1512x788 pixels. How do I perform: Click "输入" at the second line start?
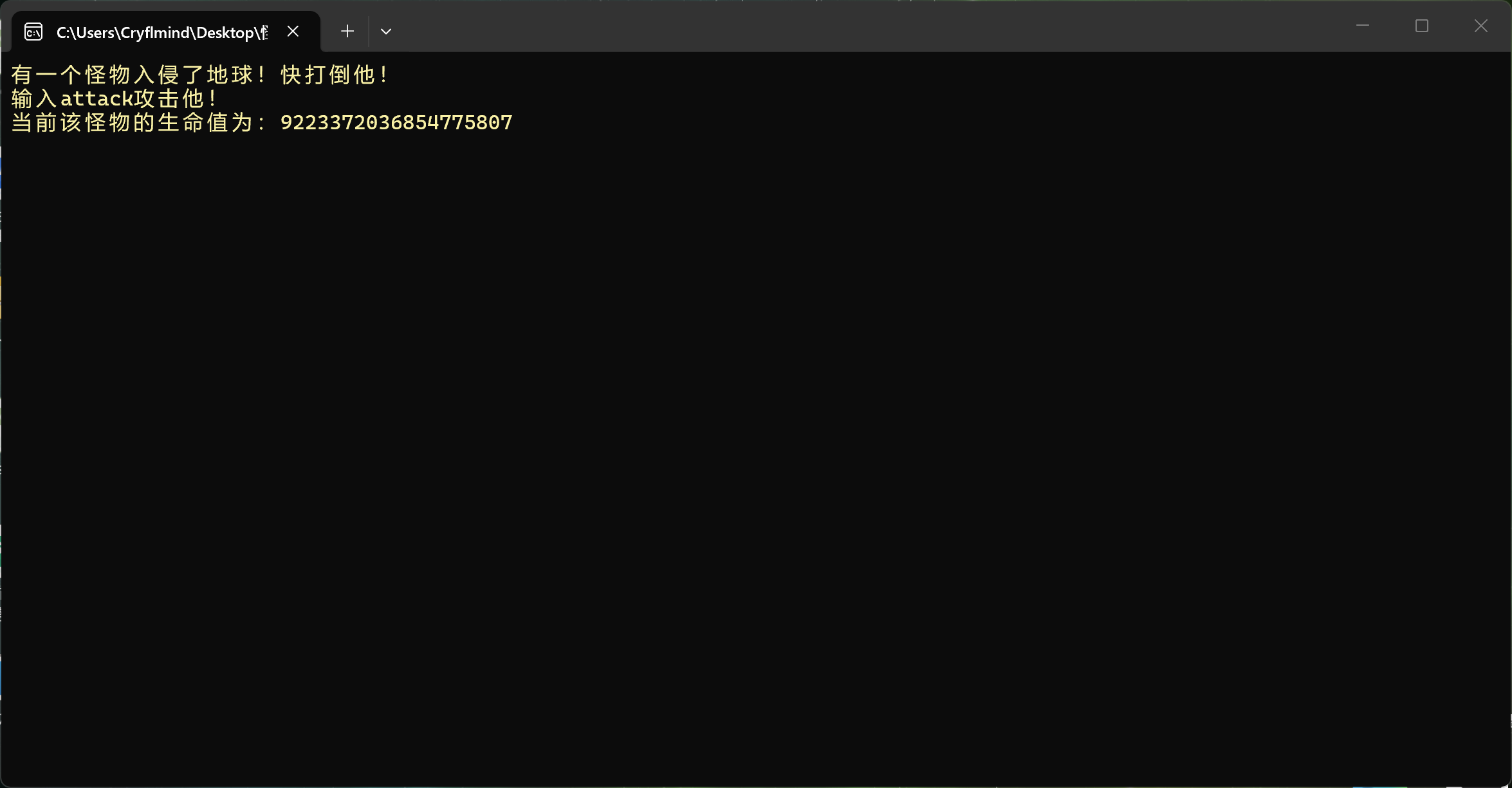(x=35, y=99)
